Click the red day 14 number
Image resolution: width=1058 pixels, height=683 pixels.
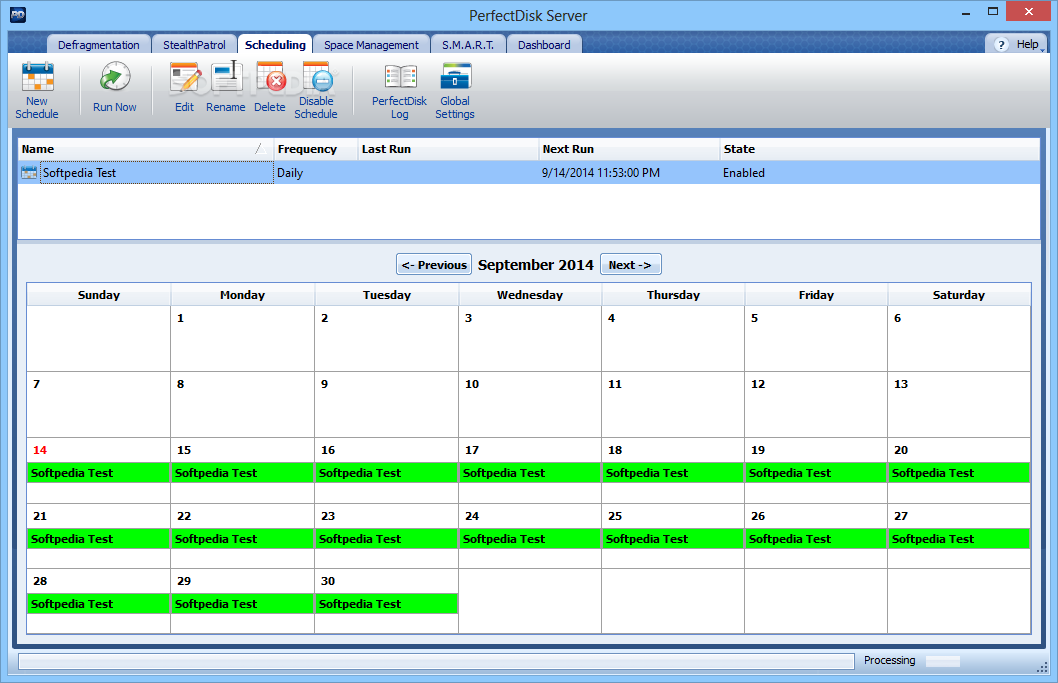(40, 450)
